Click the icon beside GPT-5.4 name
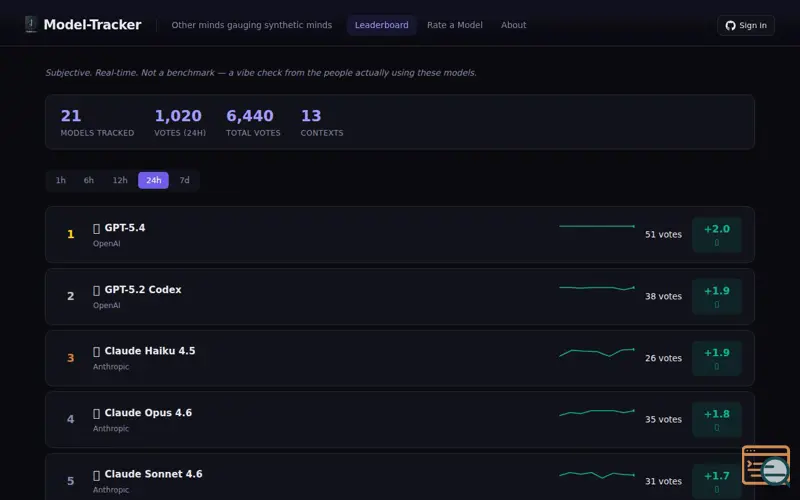Viewport: 800px width, 500px height. pyautogui.click(x=96, y=228)
